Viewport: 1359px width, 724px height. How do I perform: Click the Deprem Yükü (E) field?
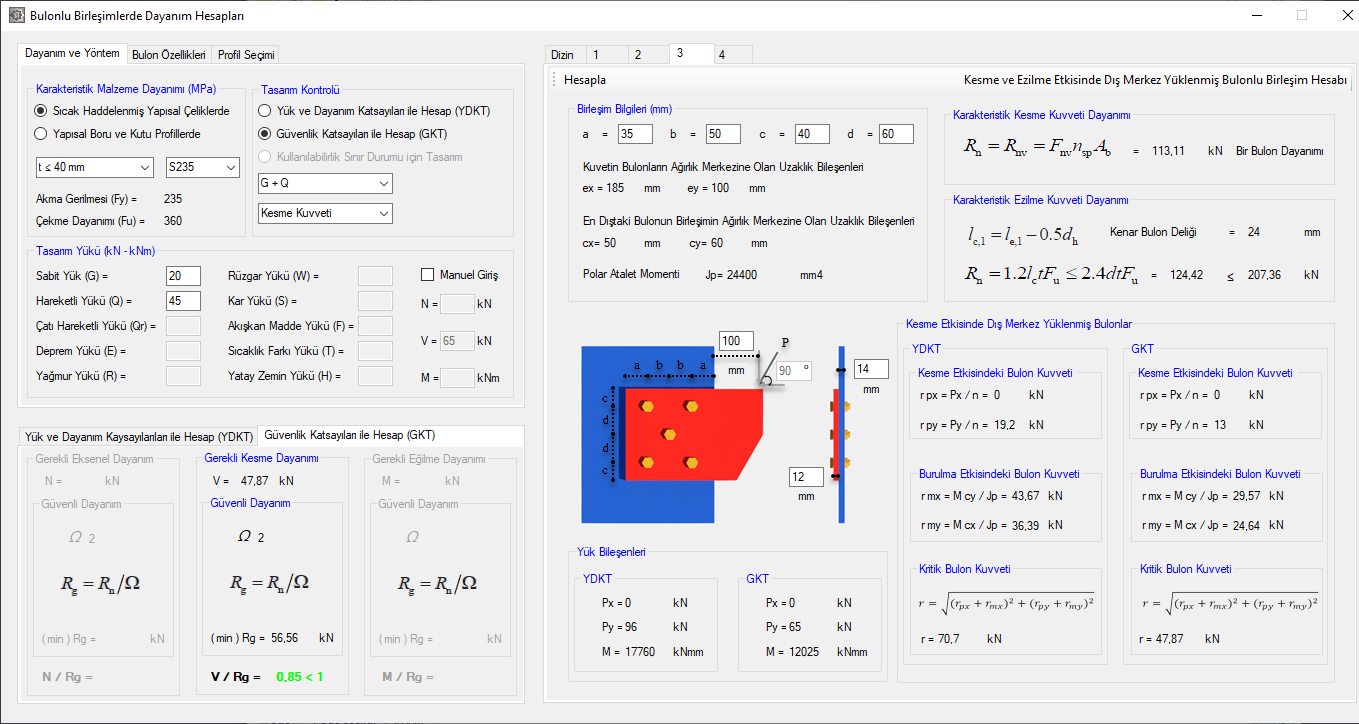pos(183,350)
